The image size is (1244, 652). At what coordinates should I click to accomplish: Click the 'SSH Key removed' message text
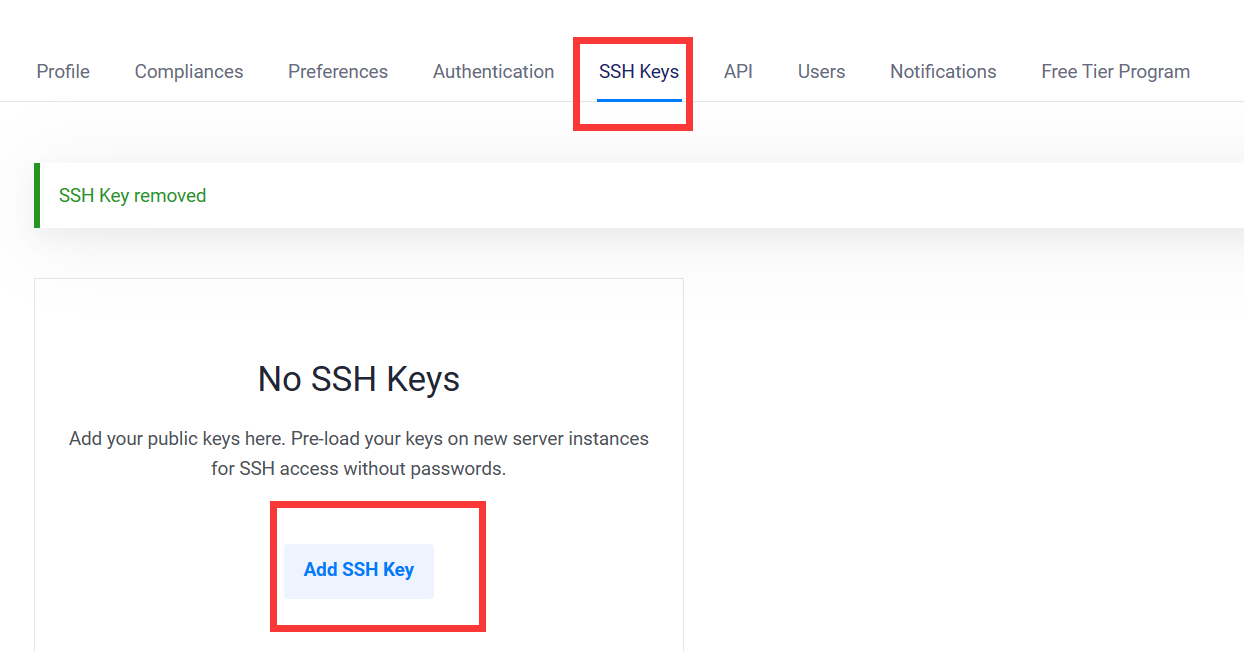(132, 196)
